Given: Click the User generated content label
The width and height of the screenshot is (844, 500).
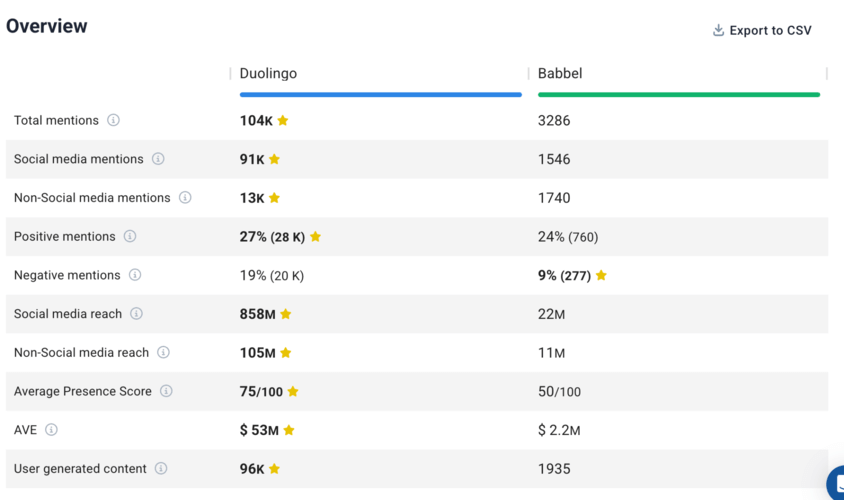Looking at the screenshot, I should (x=80, y=469).
